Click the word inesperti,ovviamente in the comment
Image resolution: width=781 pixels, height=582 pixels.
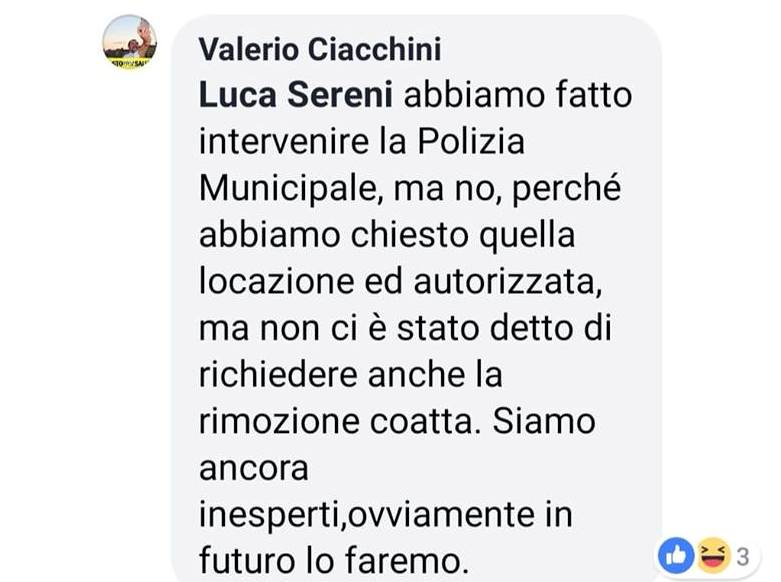pyautogui.click(x=366, y=515)
